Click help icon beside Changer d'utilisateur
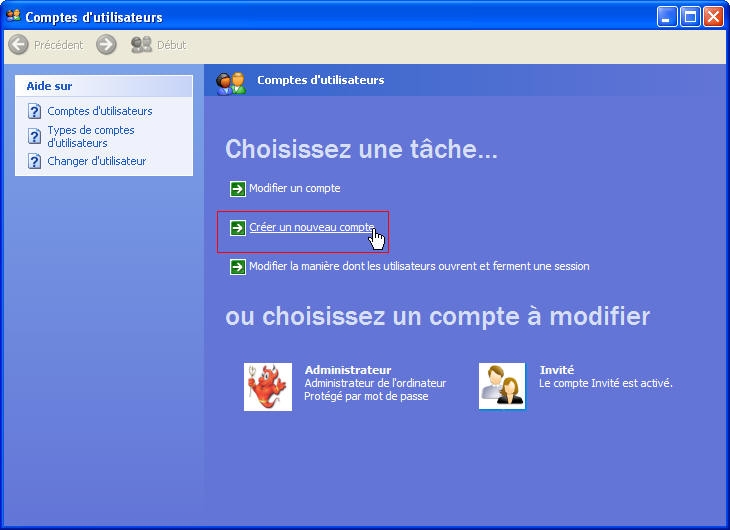Image resolution: width=730 pixels, height=530 pixels. 34,161
